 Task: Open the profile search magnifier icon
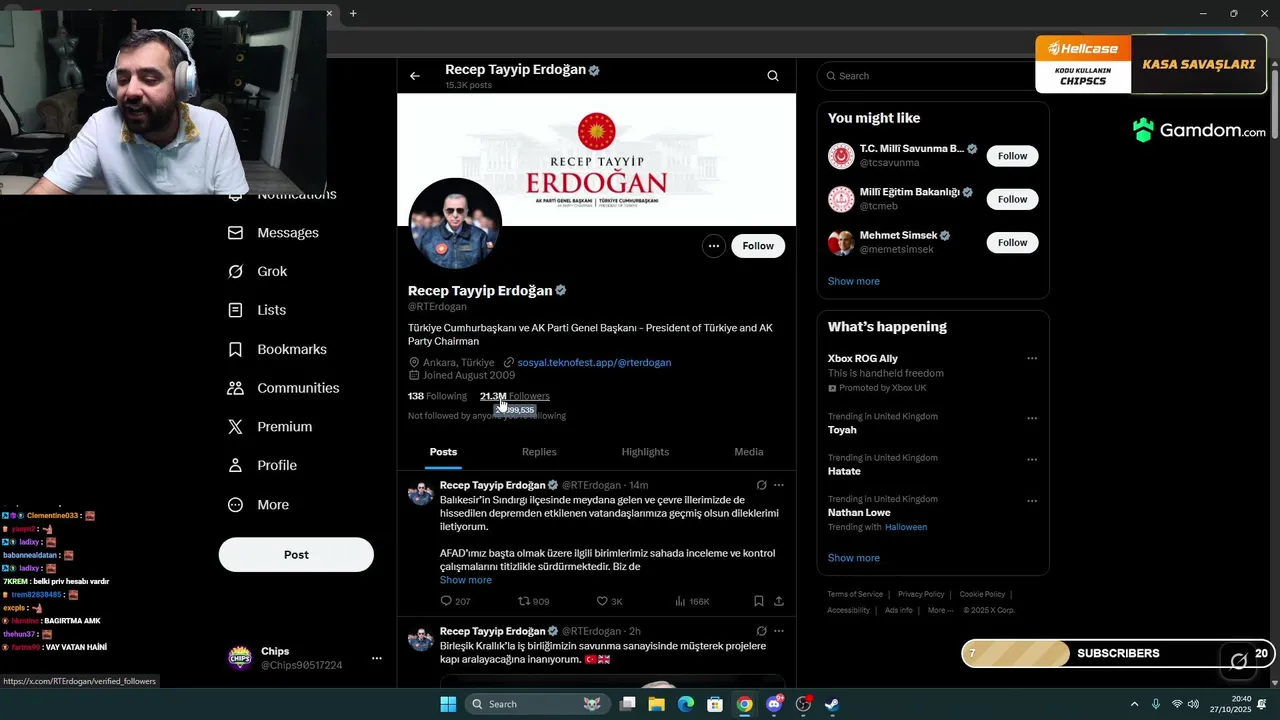(x=773, y=76)
